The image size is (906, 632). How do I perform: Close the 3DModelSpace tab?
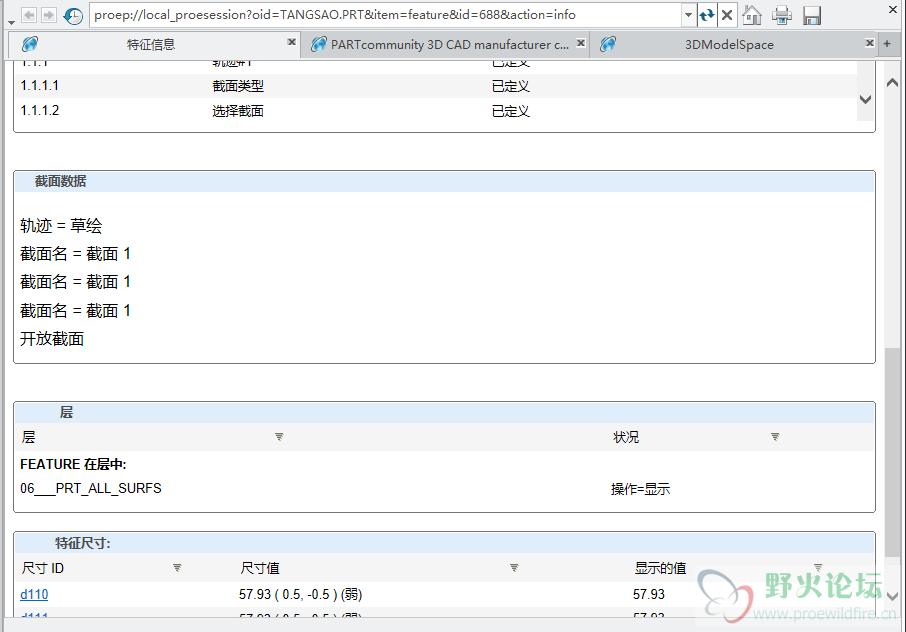pyautogui.click(x=870, y=42)
